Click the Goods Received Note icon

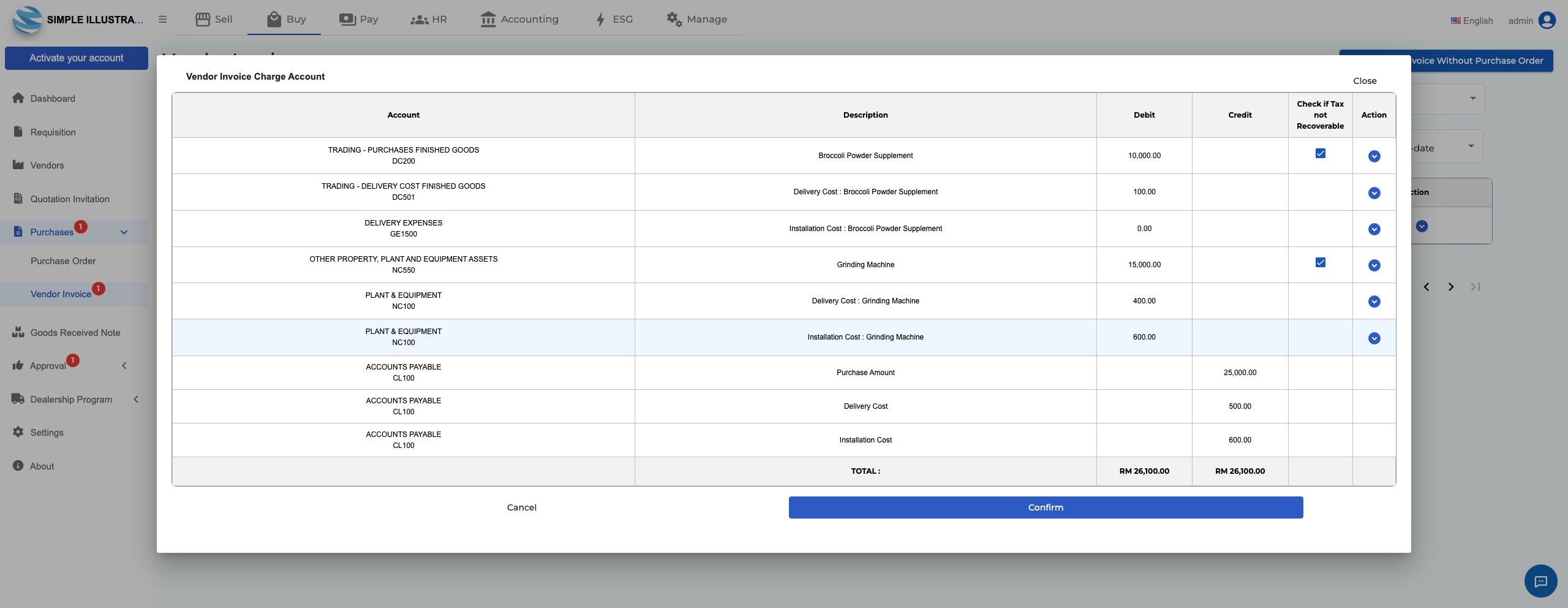point(18,332)
